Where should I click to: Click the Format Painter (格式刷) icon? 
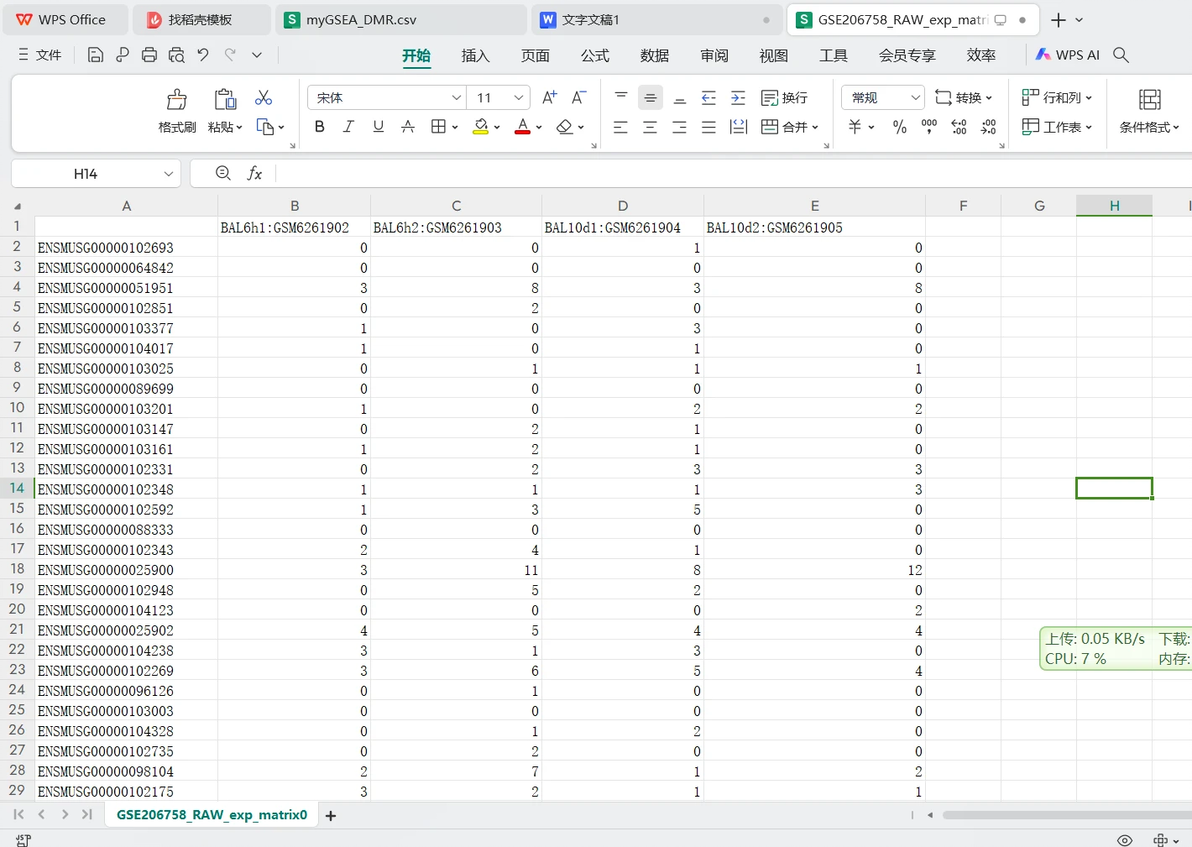point(176,99)
